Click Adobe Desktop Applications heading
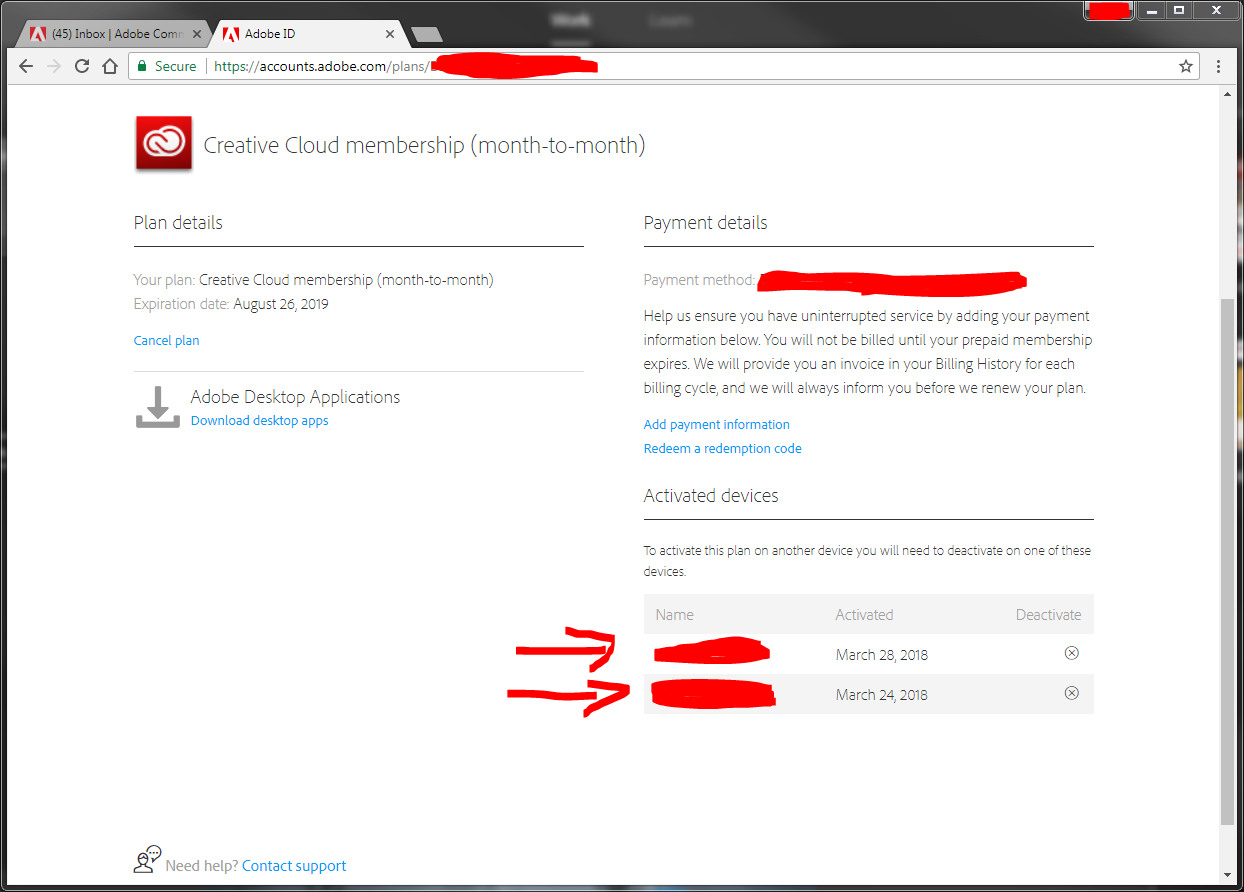The width and height of the screenshot is (1244, 892). click(296, 397)
